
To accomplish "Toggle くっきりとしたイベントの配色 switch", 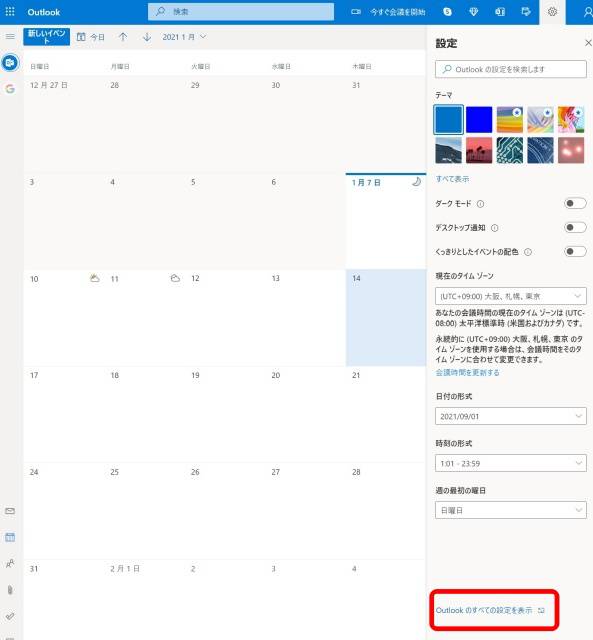I will coord(575,251).
